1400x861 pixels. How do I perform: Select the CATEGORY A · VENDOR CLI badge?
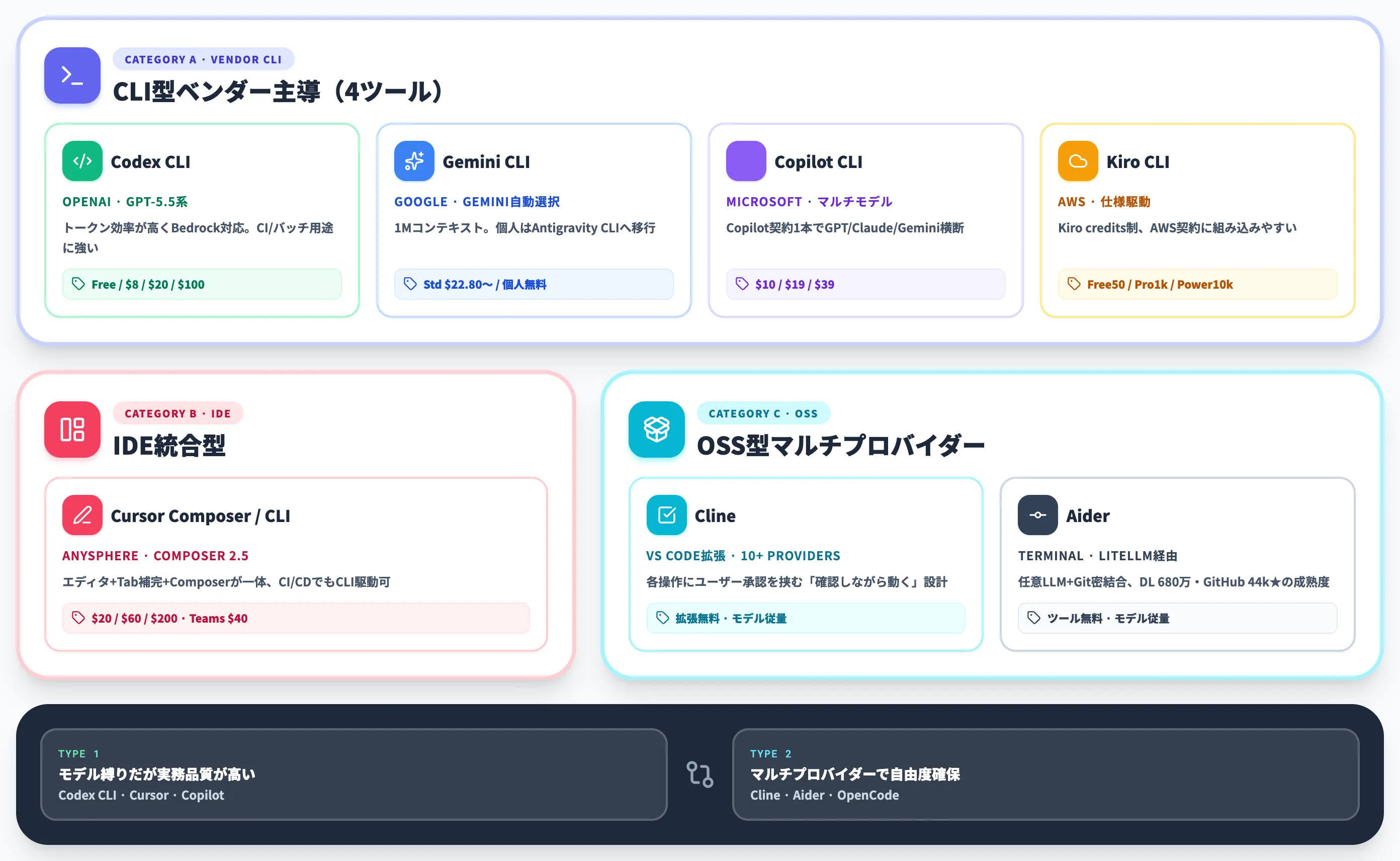[203, 59]
